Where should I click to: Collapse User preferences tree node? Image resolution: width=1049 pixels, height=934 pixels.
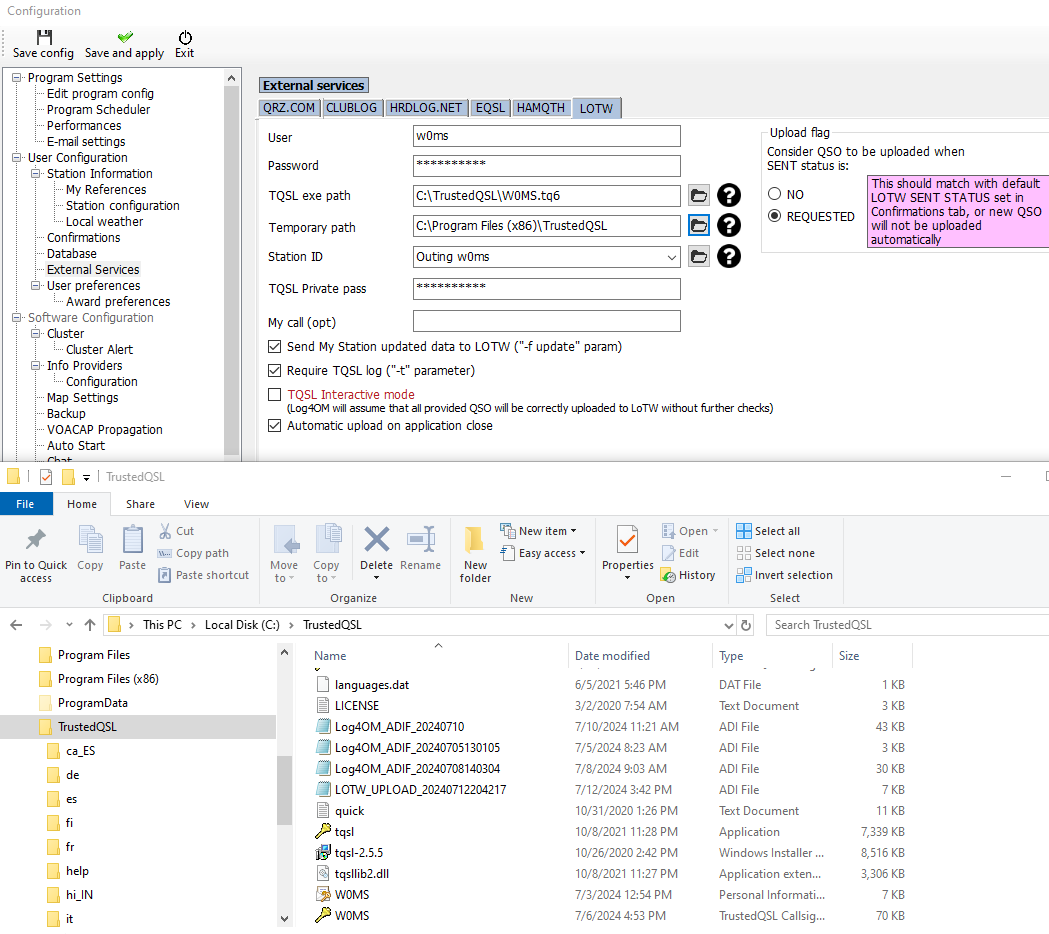tap(35, 286)
